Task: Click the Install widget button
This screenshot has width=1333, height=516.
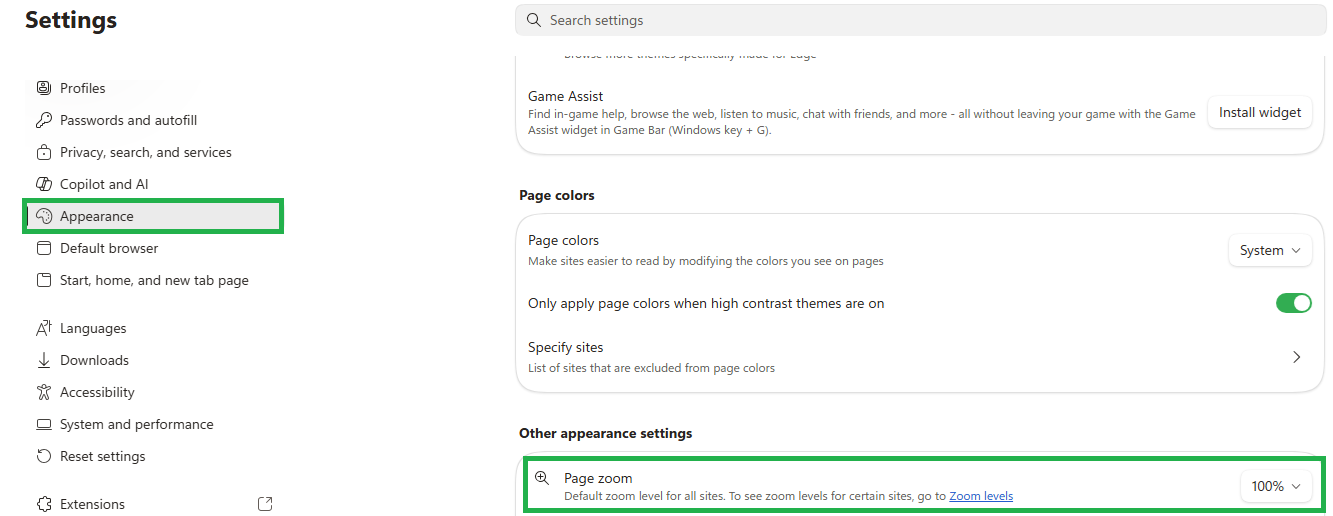Action: (1260, 112)
